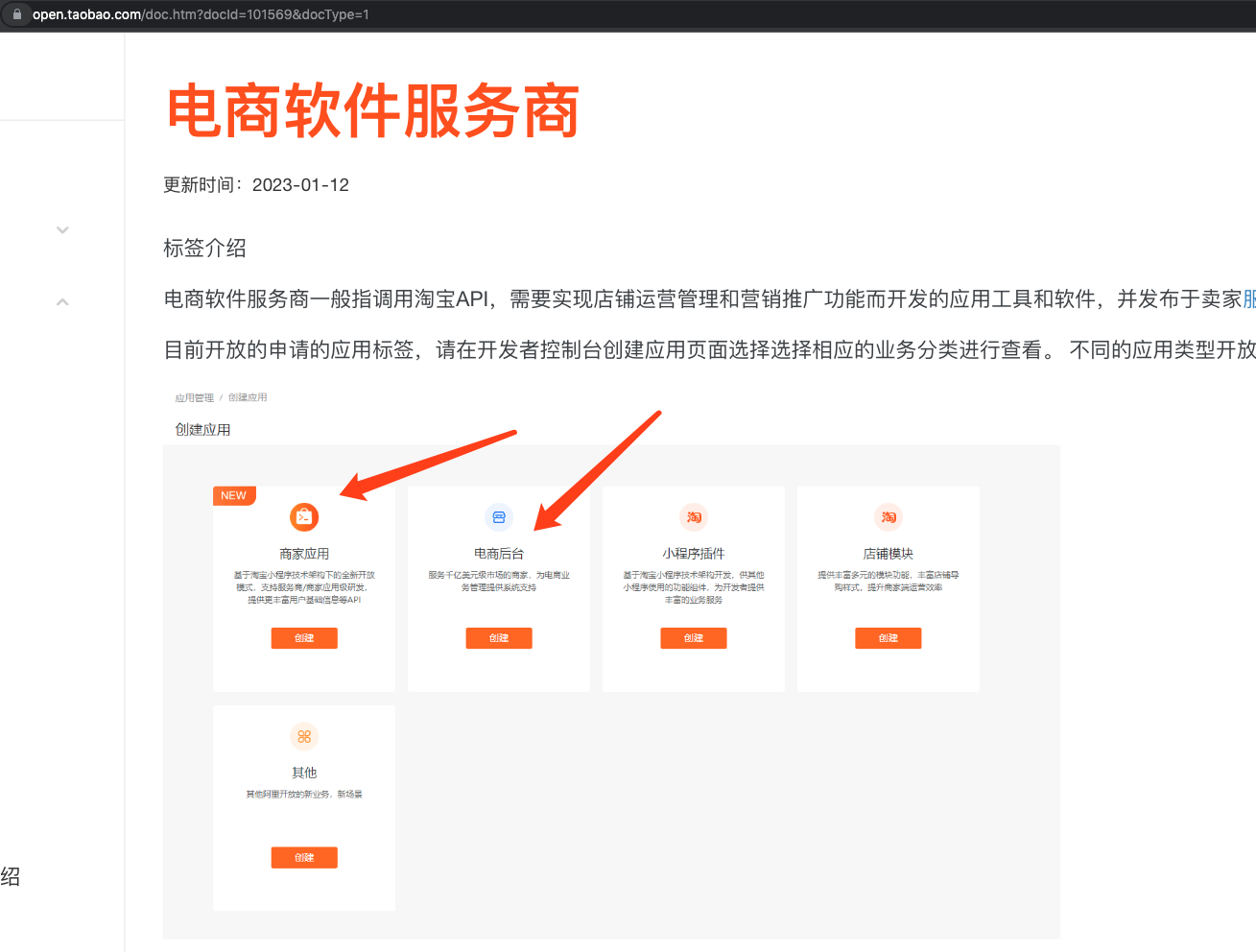The width and height of the screenshot is (1256, 952).
Task: Click 创建 button under 其他
Action: [304, 857]
